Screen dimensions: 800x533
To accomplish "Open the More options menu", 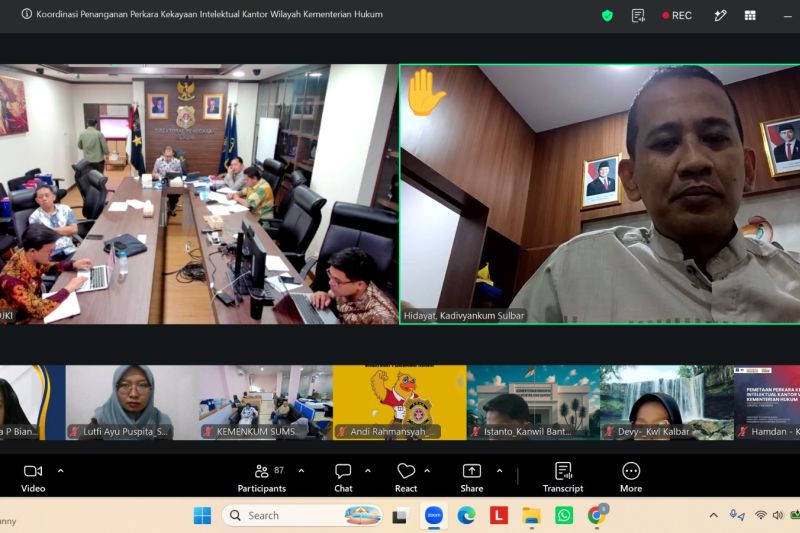I will [631, 478].
